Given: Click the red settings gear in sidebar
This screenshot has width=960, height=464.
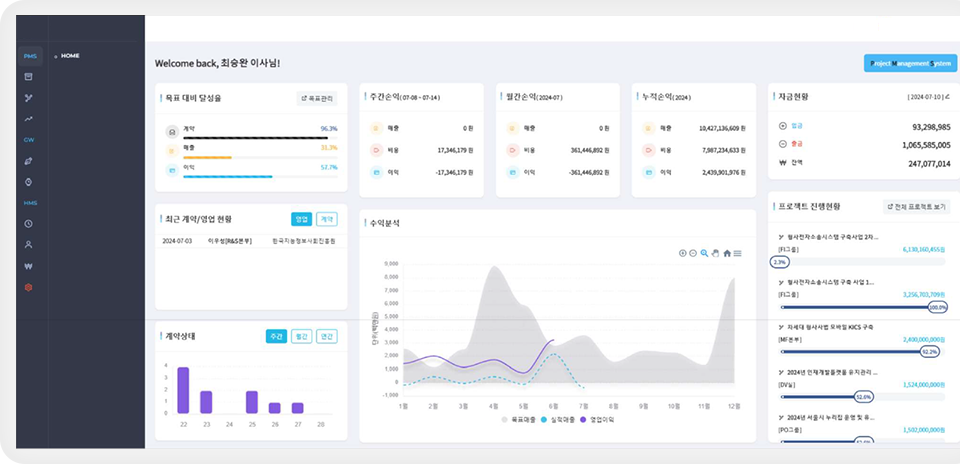Looking at the screenshot, I should pyautogui.click(x=29, y=287).
